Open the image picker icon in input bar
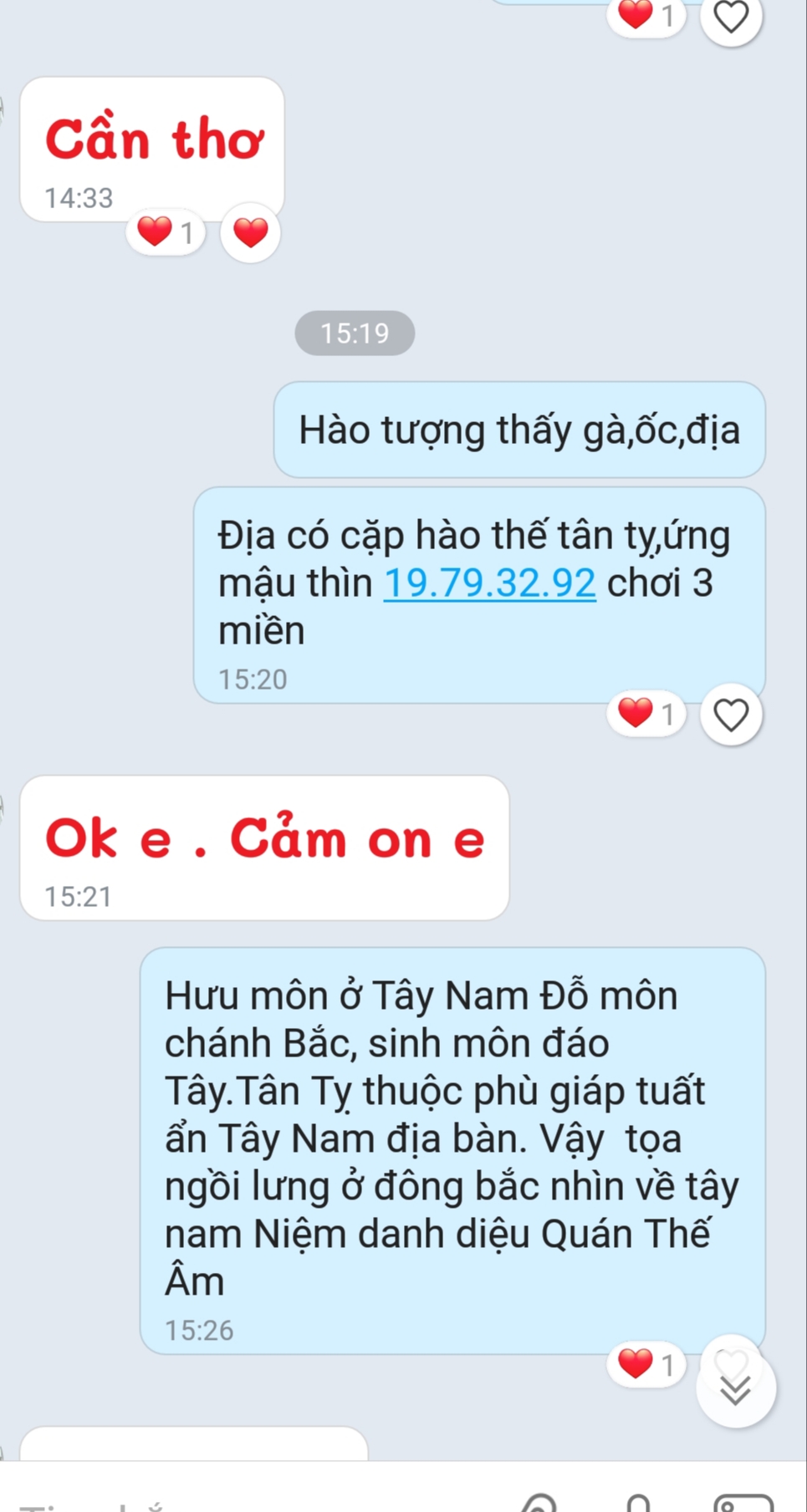The image size is (807, 1512). pyautogui.click(x=744, y=1501)
